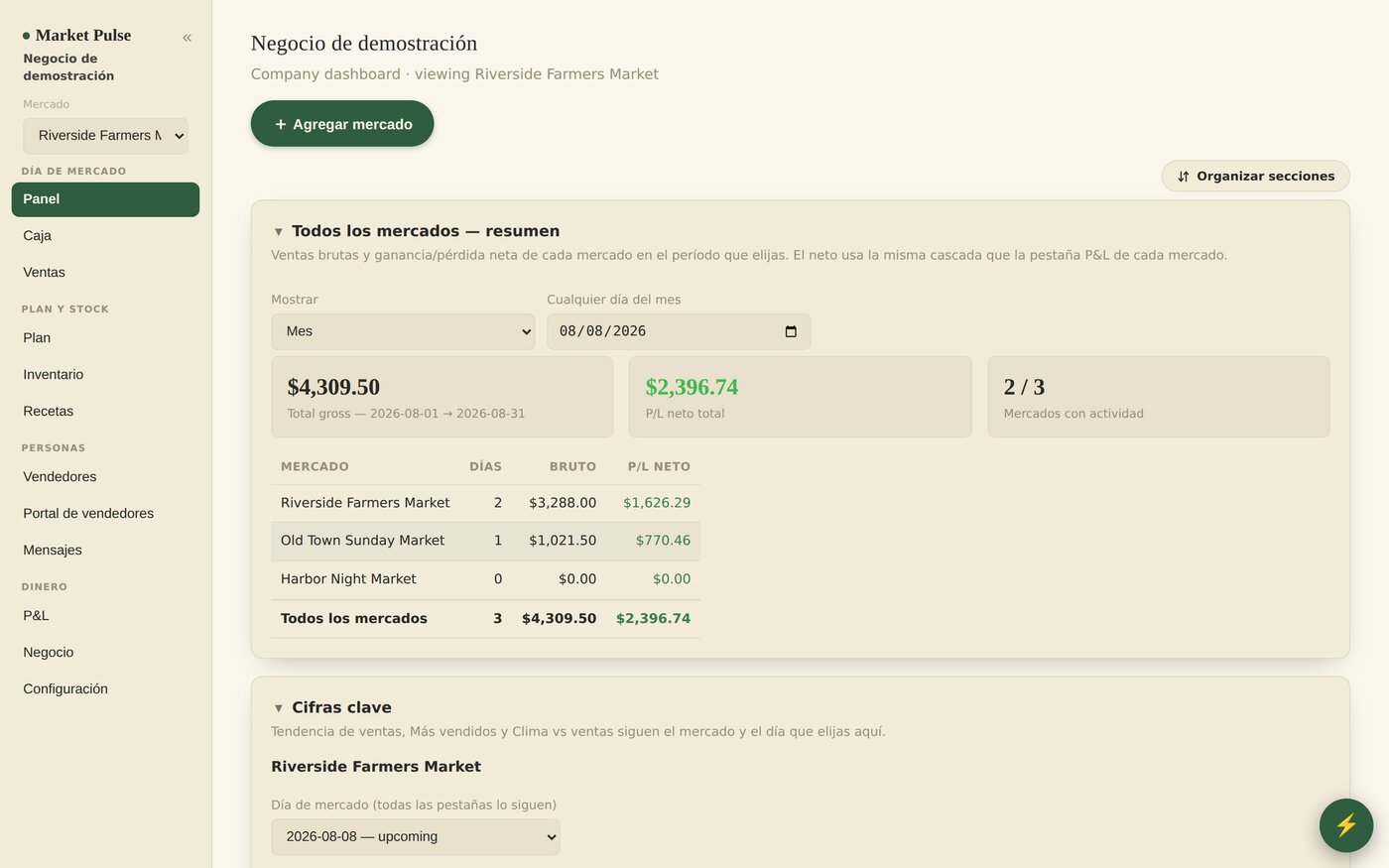Click the BRUTO column header
The image size is (1389, 868).
(x=572, y=466)
